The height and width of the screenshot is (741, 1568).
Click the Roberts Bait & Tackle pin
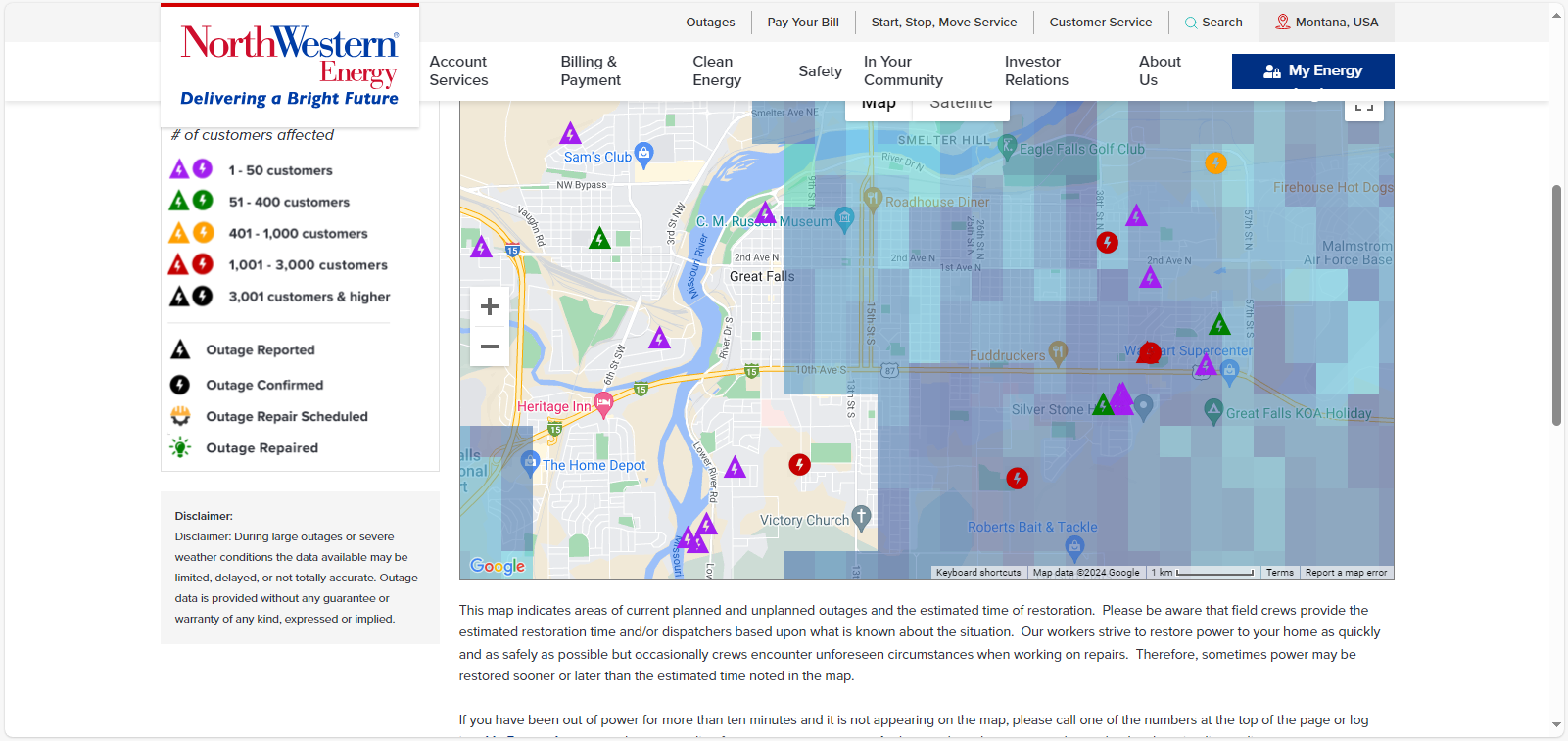pos(1074,547)
